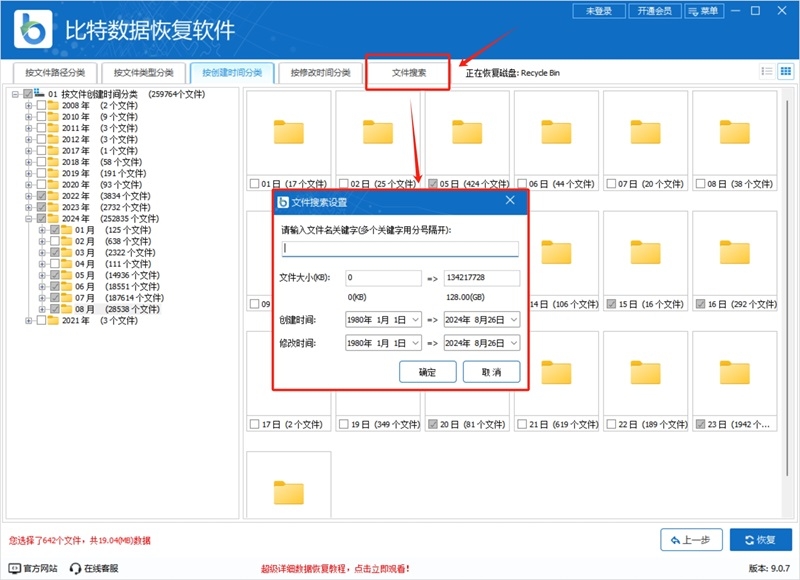
Task: Expand the 2010 年 tree node
Action: click(x=27, y=114)
